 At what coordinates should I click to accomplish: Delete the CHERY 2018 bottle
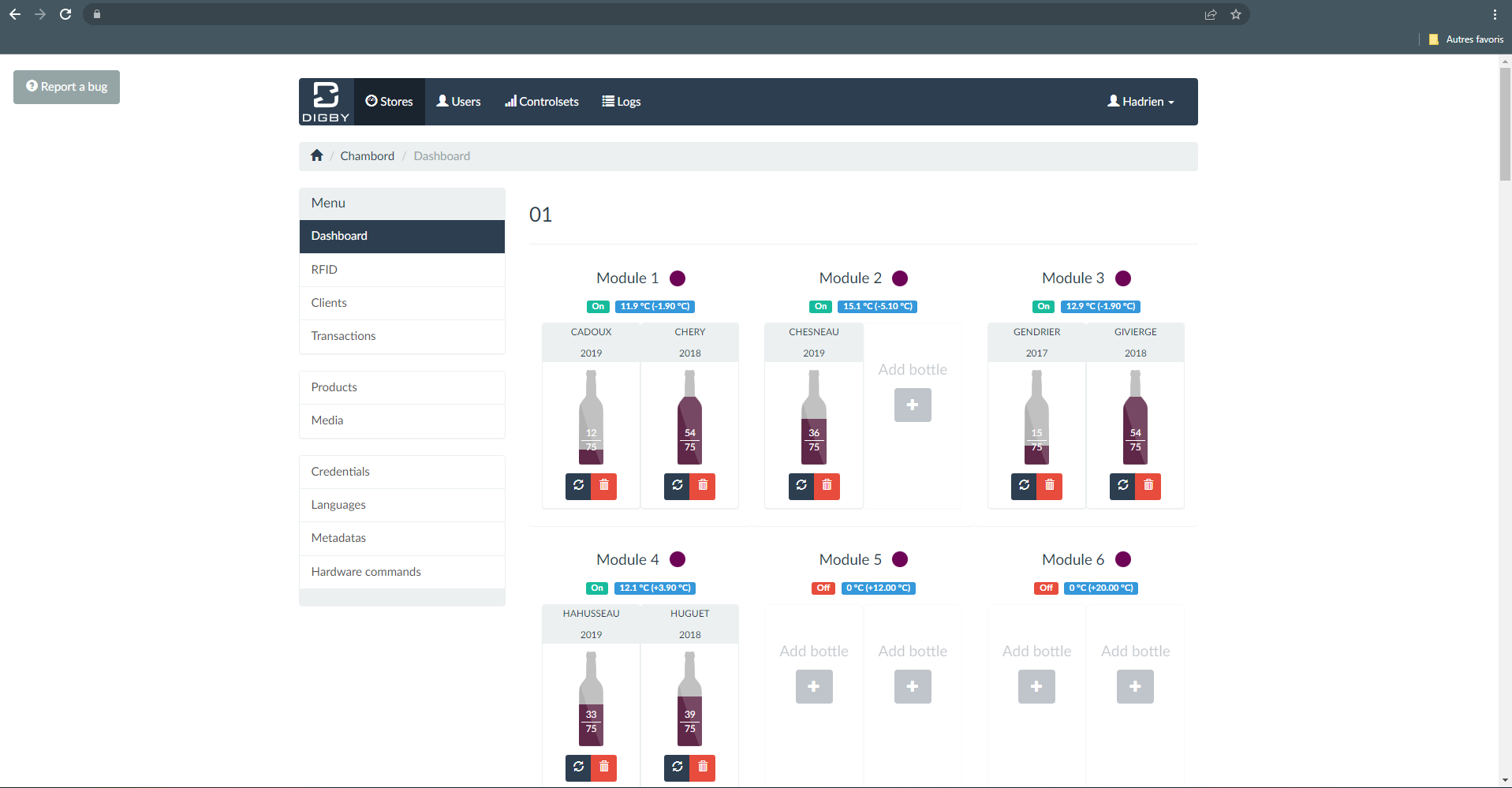(x=703, y=486)
